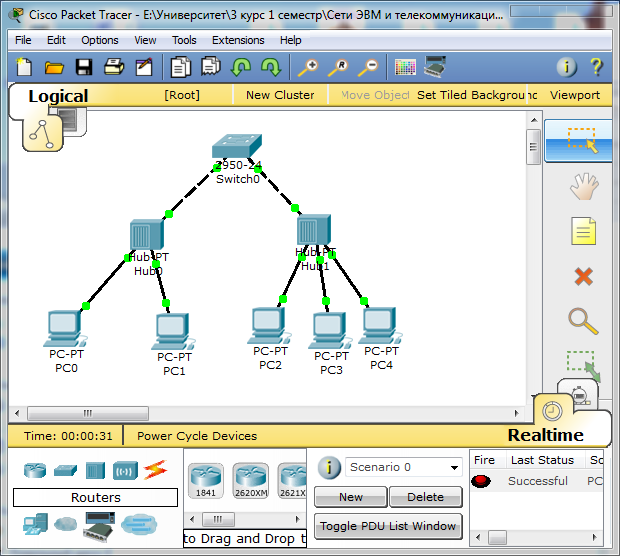This screenshot has height=556, width=620.
Task: Reset zoom with R magnifier
Action: coord(338,67)
